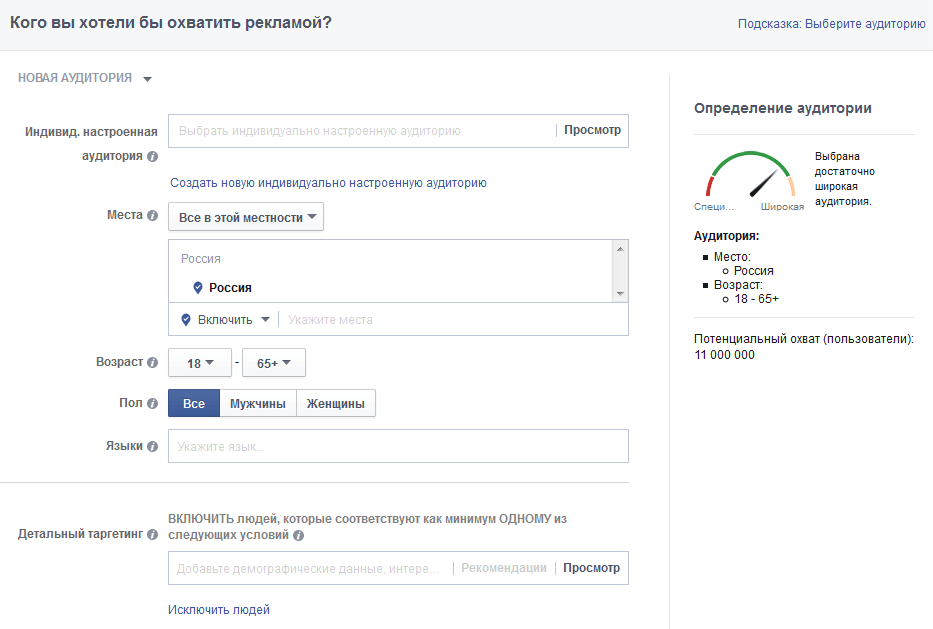Image resolution: width=933 pixels, height=629 pixels.
Task: Expand the Новая аудитория menu
Action: pos(85,78)
